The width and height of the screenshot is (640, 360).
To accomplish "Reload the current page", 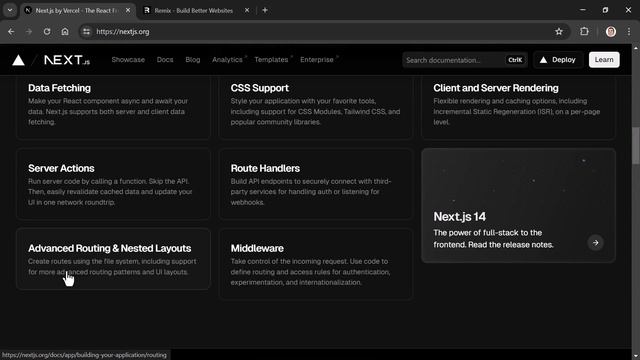I will point(47,31).
